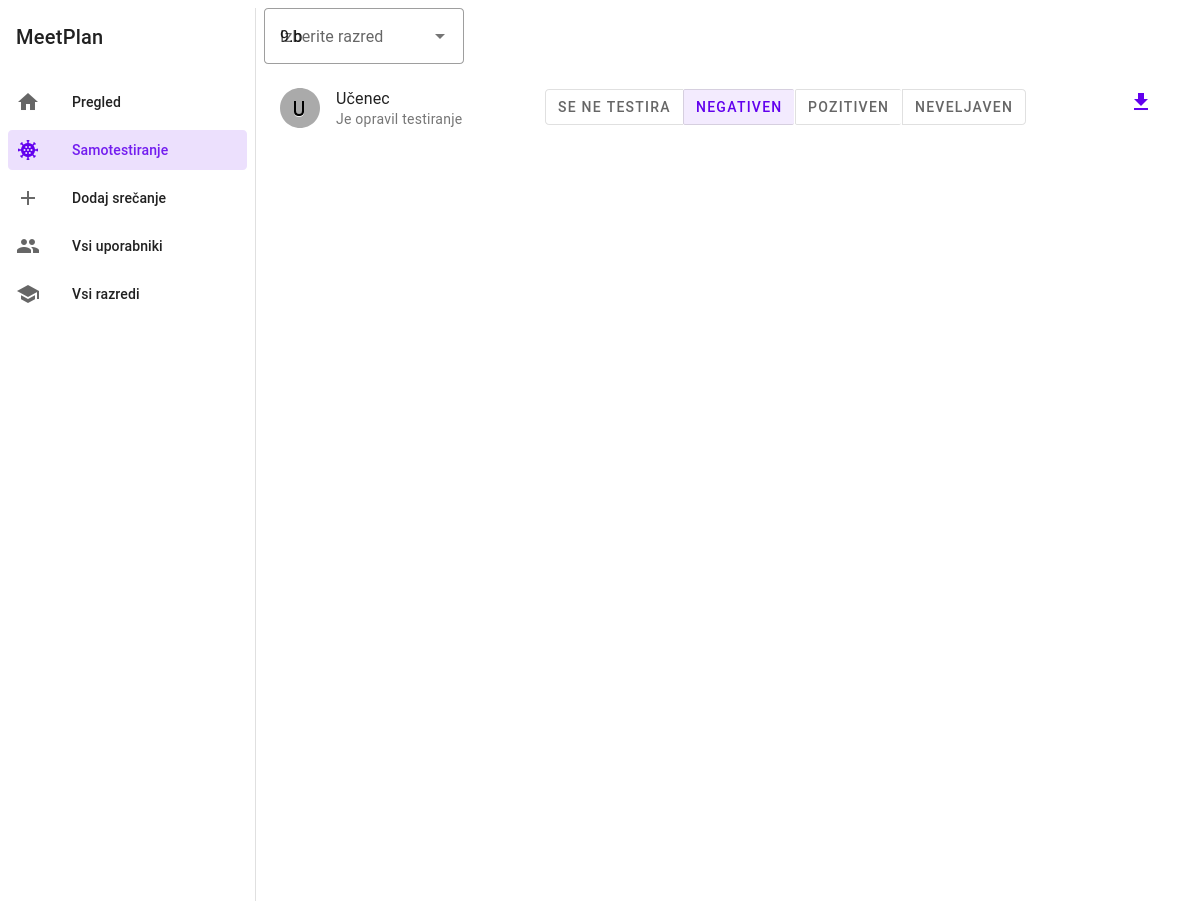Image resolution: width=1197 pixels, height=901 pixels.
Task: Expand the class dropdown arrow
Action: point(440,36)
